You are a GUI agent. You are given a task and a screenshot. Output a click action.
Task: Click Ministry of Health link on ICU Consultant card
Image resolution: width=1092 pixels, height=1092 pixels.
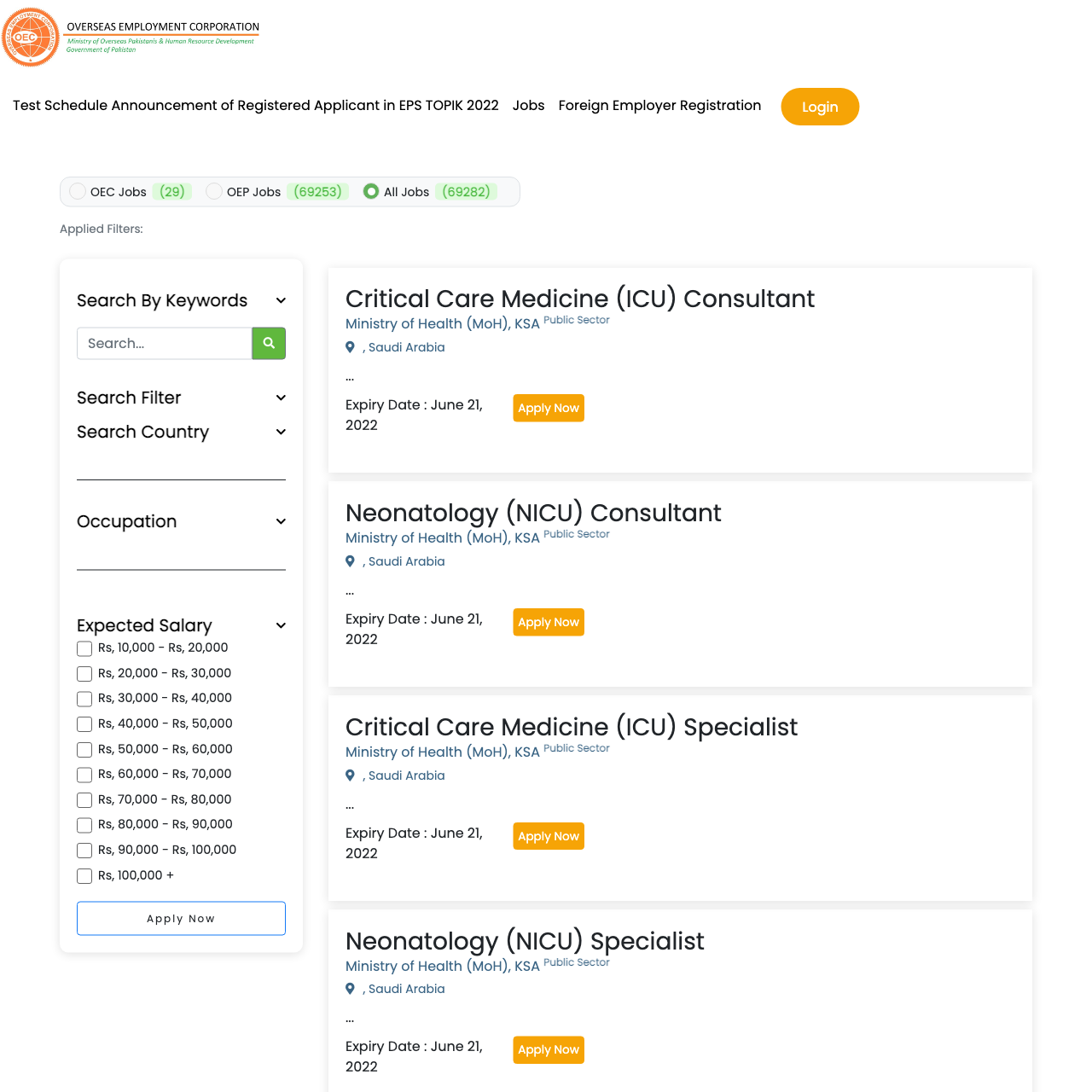(x=442, y=323)
